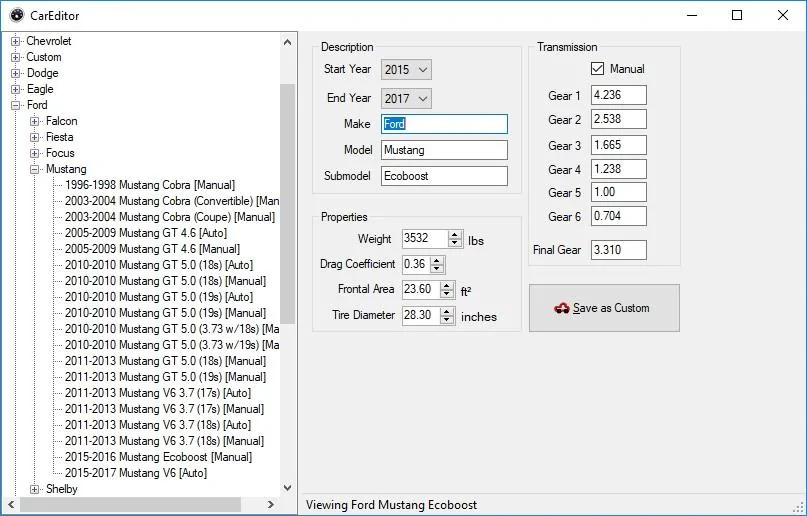Select 2010-2010 Mustang GT 5.0 (19s) [Manual]
The height and width of the screenshot is (516, 807).
[x=165, y=313]
